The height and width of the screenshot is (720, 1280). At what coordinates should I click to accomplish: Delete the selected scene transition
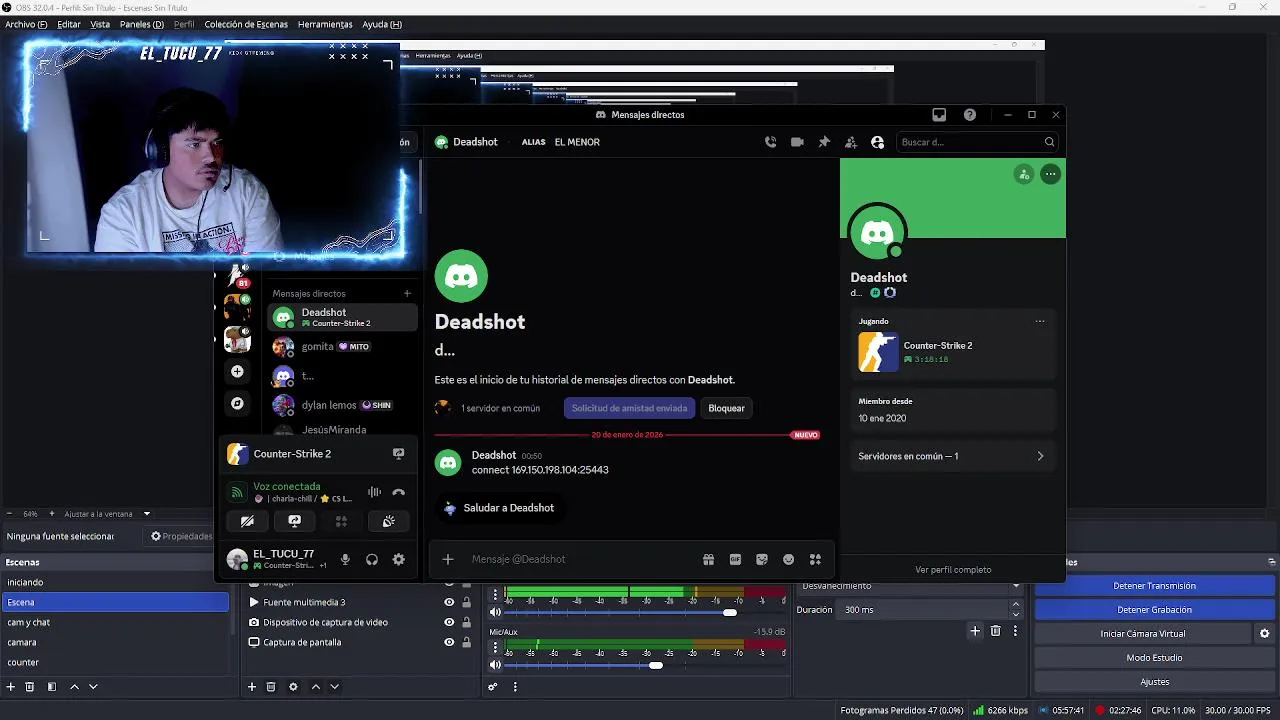995,631
